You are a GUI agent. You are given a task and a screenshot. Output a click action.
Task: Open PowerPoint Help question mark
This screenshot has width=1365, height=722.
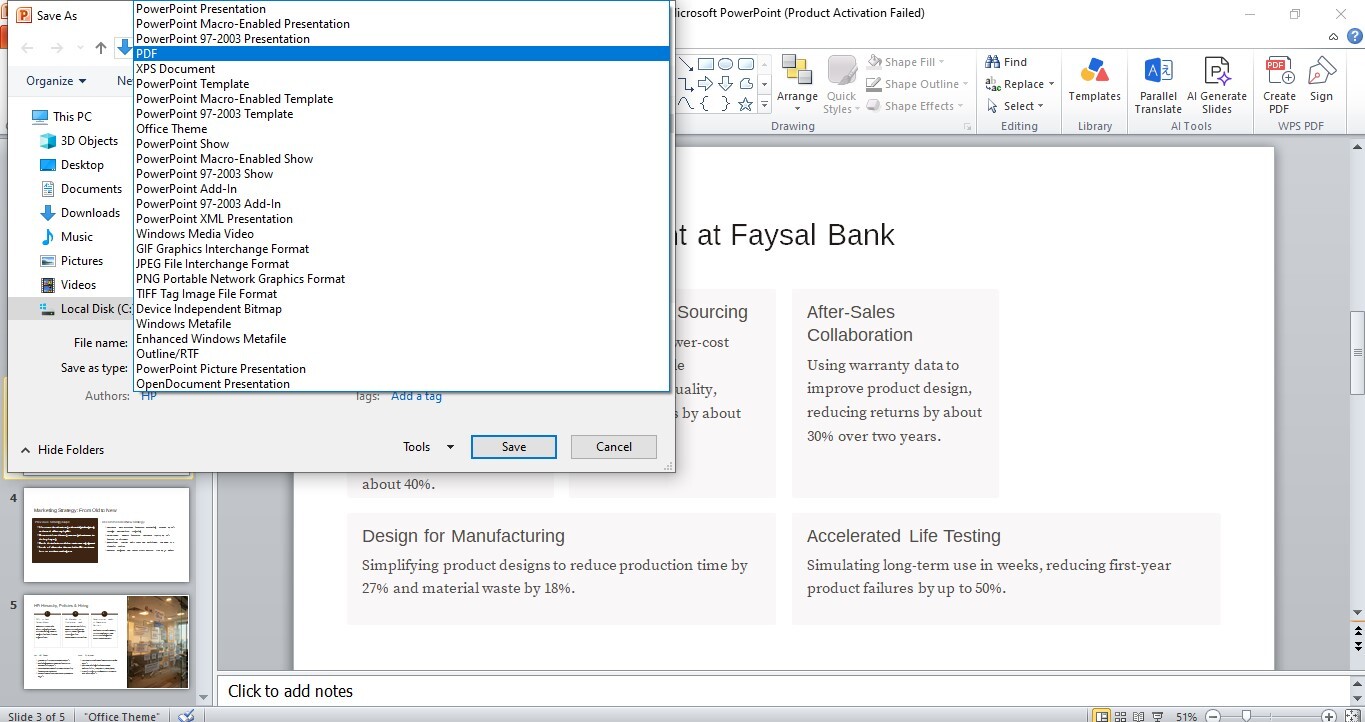[x=1354, y=37]
